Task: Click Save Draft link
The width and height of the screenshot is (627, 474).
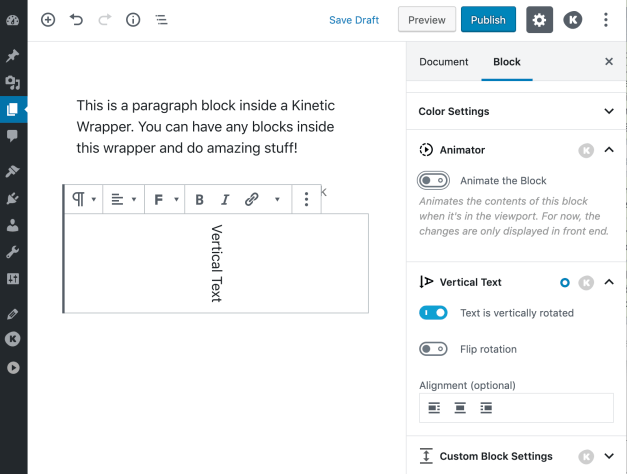Action: 354,20
